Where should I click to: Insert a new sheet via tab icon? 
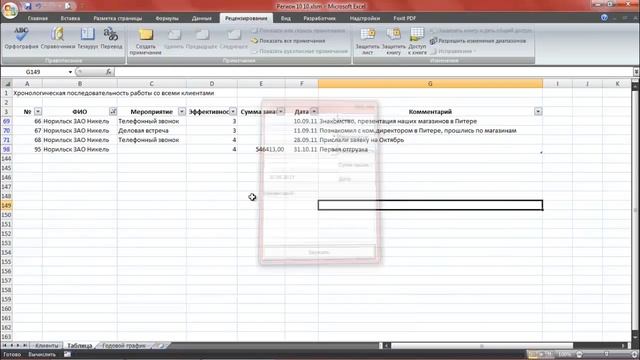coord(162,346)
